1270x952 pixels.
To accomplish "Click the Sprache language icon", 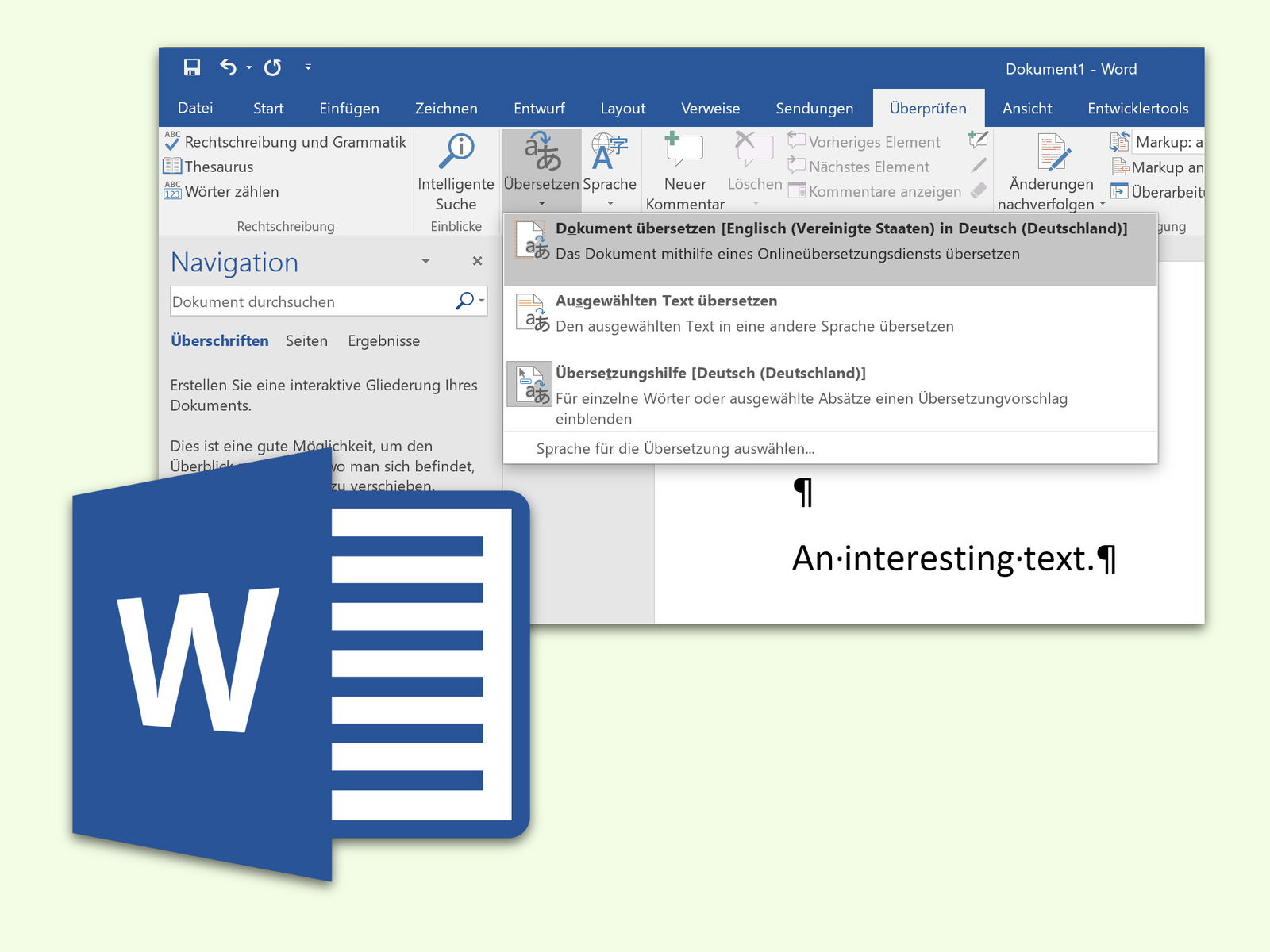I will pyautogui.click(x=610, y=152).
